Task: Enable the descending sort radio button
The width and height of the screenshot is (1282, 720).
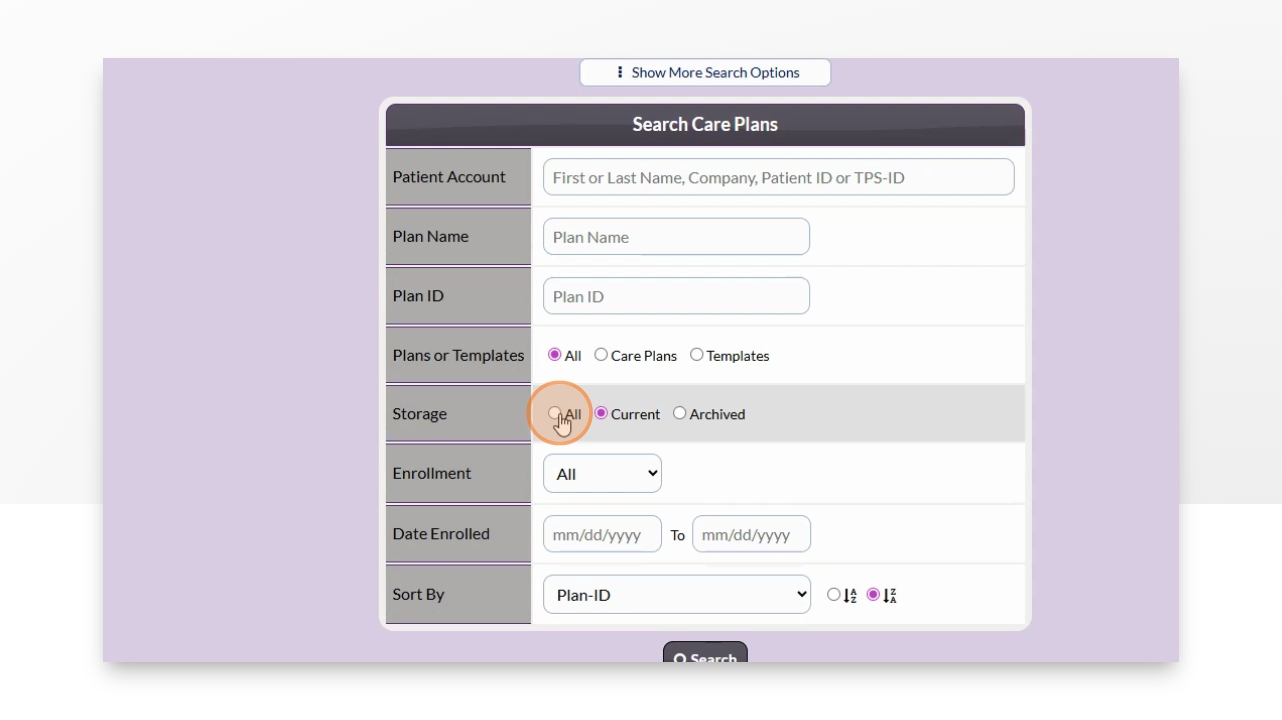Action: point(874,595)
